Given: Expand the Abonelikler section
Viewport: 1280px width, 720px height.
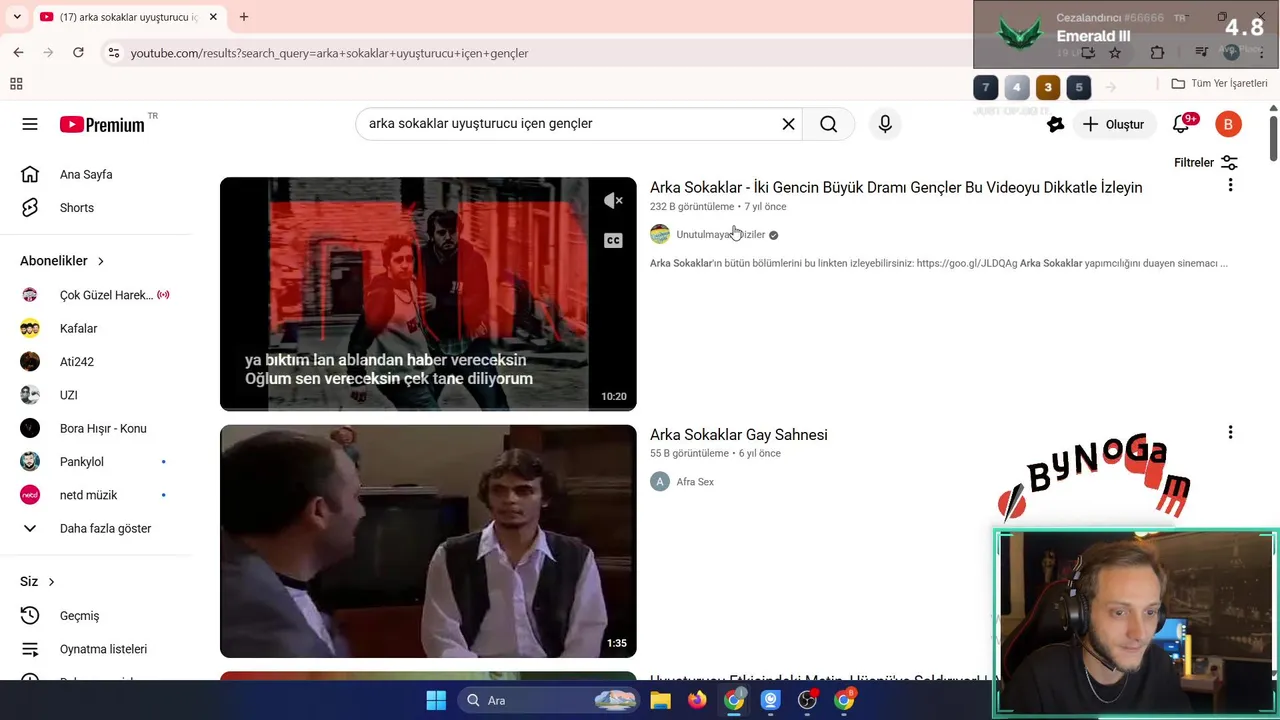Looking at the screenshot, I should pos(63,261).
